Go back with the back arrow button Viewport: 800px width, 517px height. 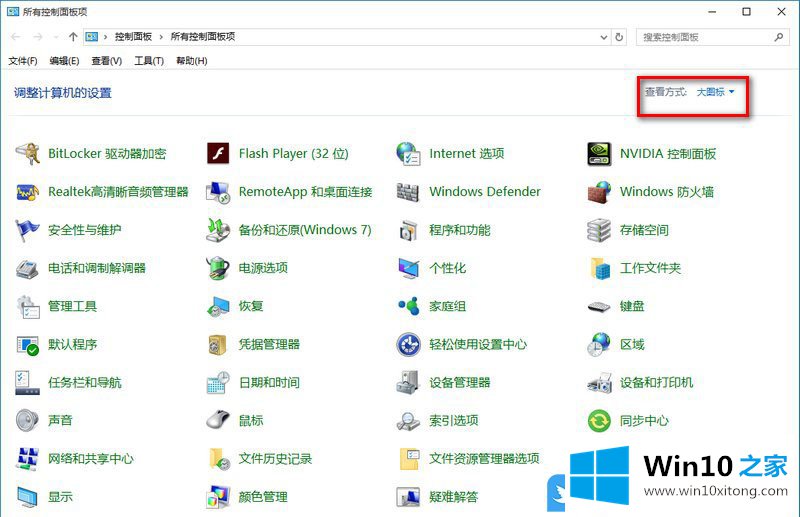coord(16,37)
